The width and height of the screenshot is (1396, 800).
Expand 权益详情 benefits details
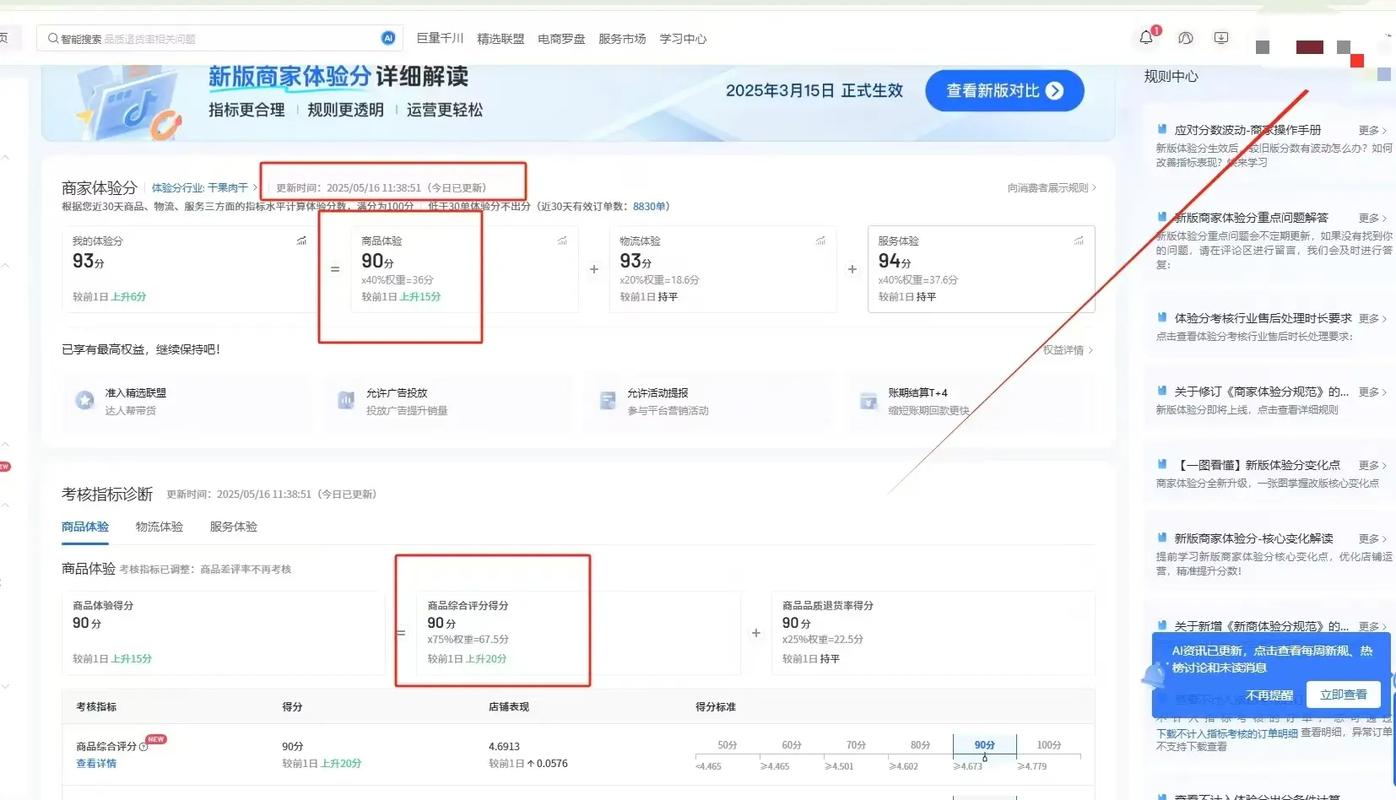(1068, 350)
